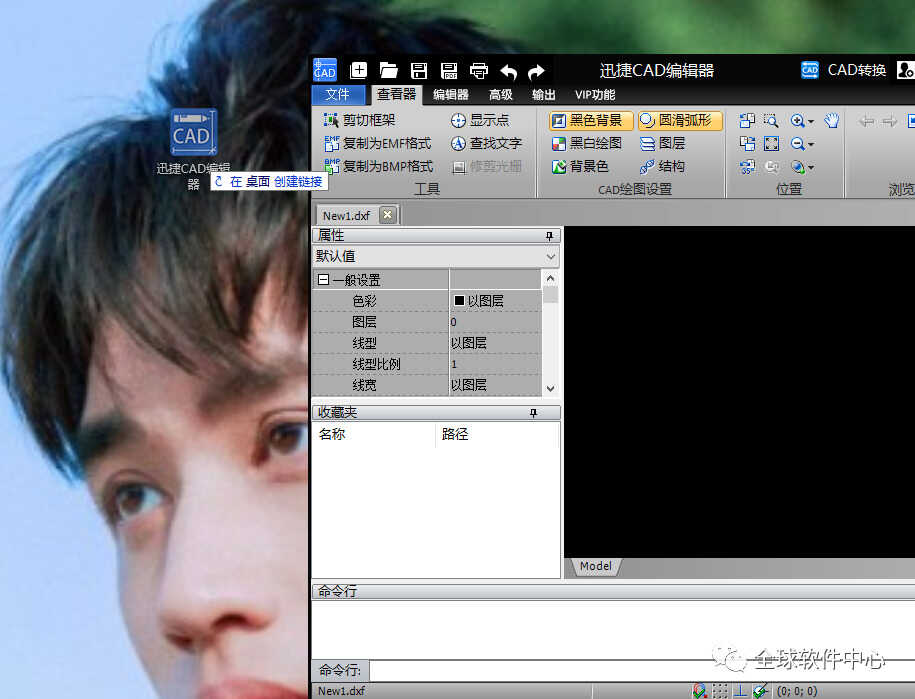915x699 pixels.
Task: Open the zoom out dropdown arrow
Action: coord(811,144)
